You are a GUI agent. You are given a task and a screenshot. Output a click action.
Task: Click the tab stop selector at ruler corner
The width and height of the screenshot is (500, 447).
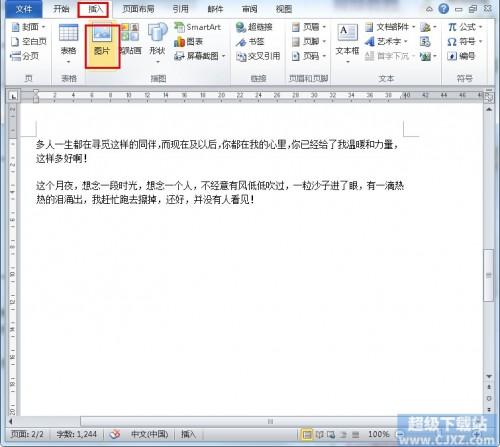tap(13, 96)
